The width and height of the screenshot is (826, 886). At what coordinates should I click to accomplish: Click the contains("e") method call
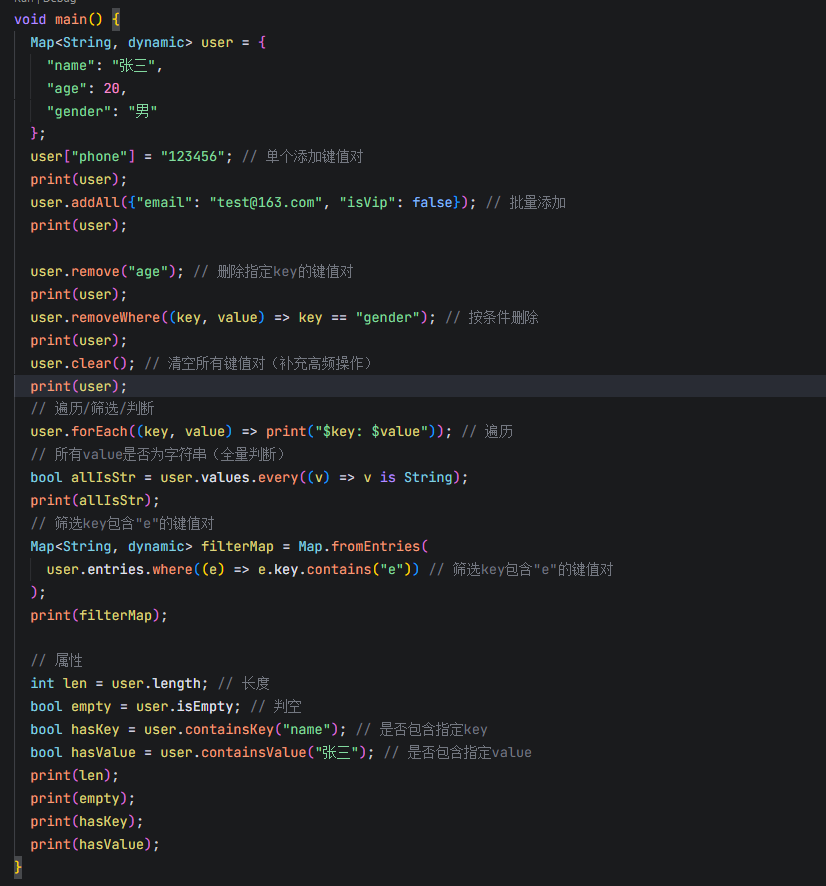coord(359,570)
